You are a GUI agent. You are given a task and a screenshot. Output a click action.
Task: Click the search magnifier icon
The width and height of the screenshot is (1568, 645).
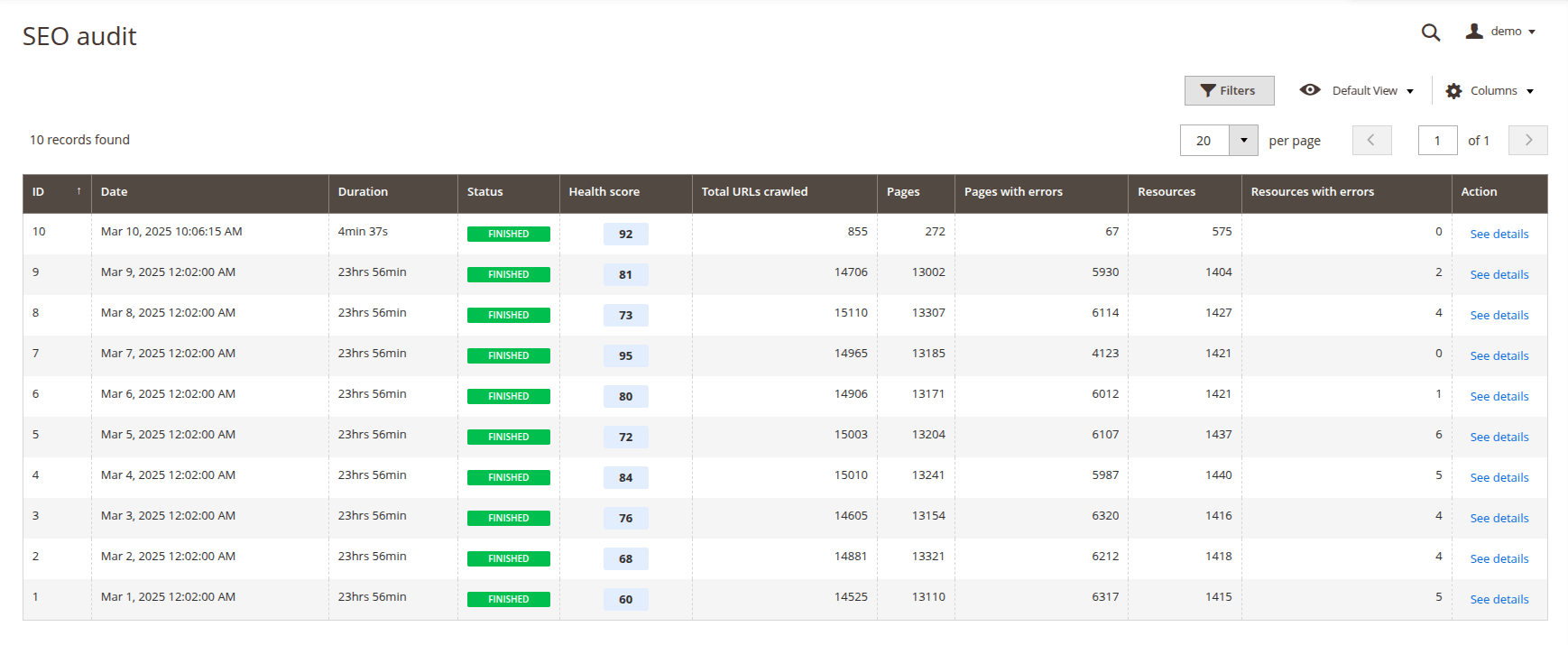1430,32
